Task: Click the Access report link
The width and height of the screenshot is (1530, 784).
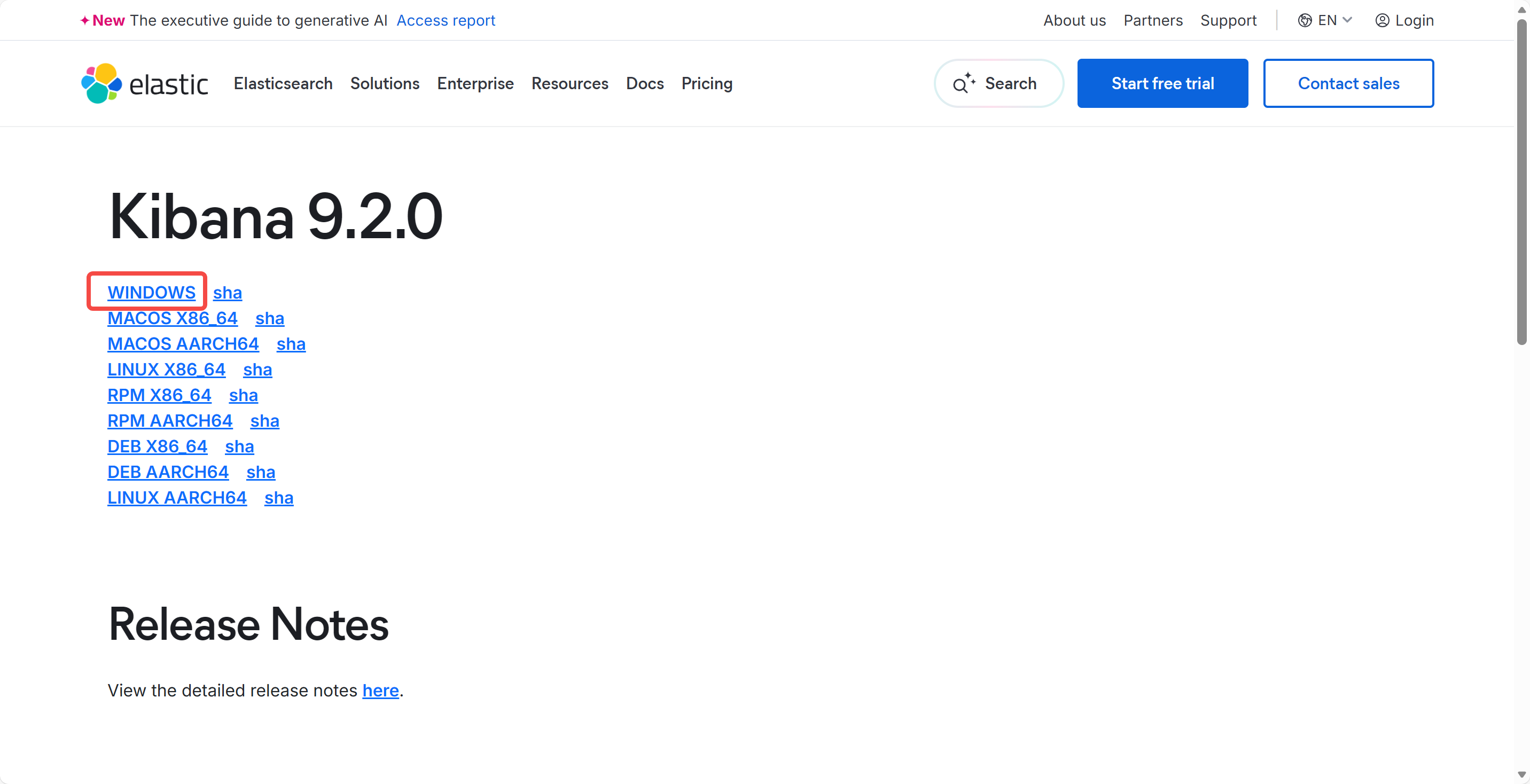Action: [x=446, y=21]
